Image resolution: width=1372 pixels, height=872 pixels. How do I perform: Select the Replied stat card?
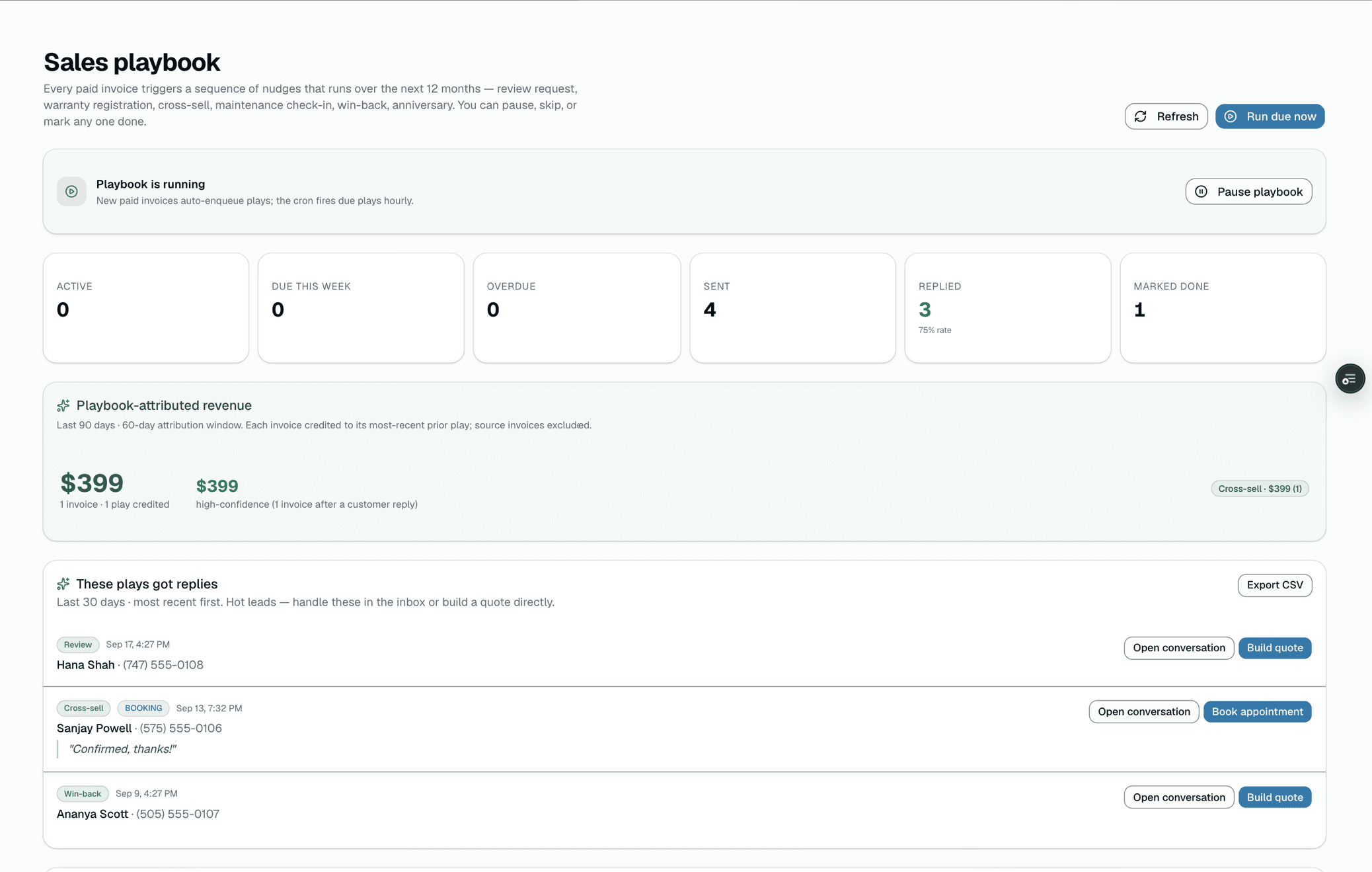1008,308
